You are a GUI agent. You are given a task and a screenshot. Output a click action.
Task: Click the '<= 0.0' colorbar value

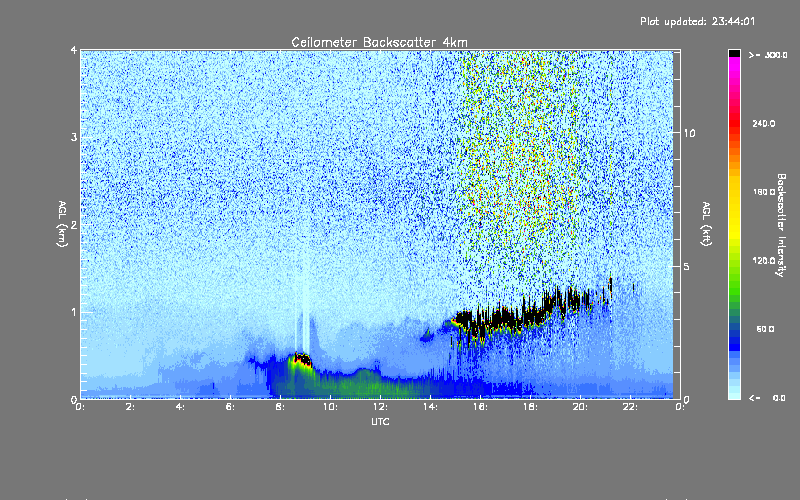click(x=767, y=398)
